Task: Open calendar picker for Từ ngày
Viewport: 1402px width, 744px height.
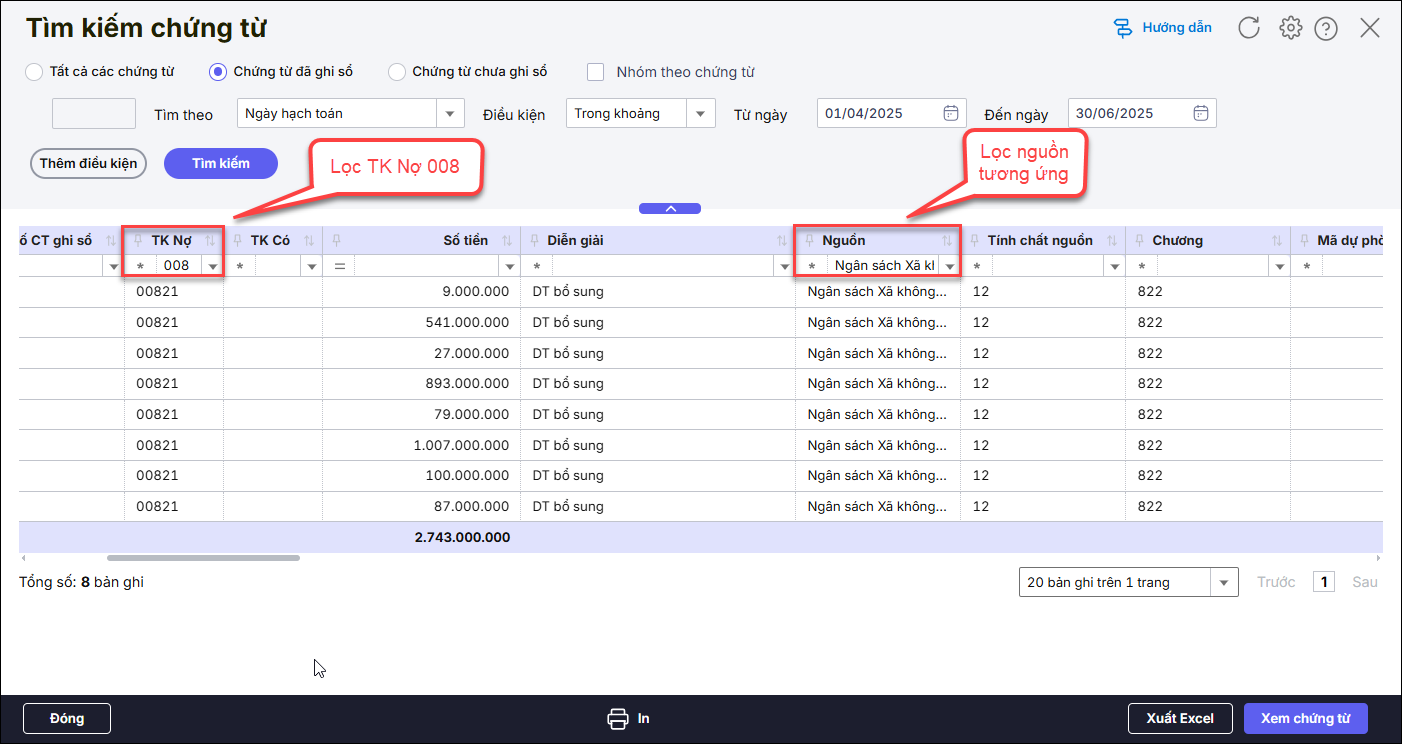Action: (x=951, y=113)
